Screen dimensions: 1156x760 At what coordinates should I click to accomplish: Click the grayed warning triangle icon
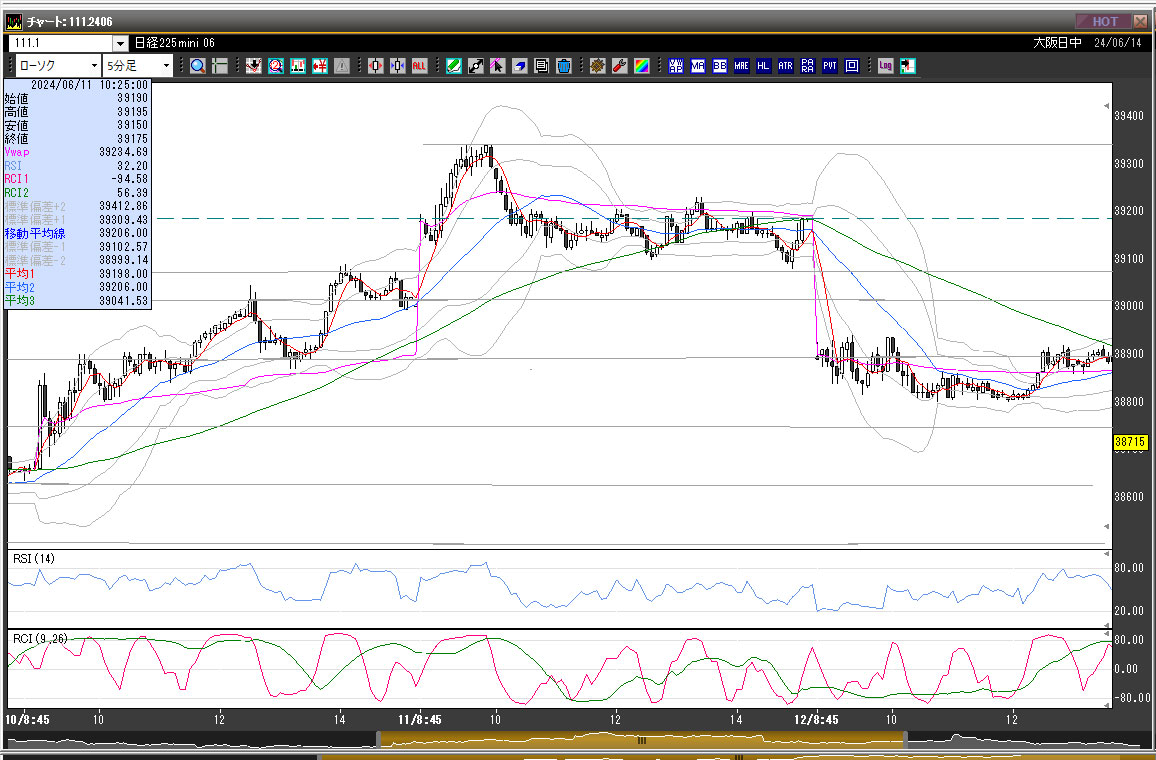(x=342, y=66)
